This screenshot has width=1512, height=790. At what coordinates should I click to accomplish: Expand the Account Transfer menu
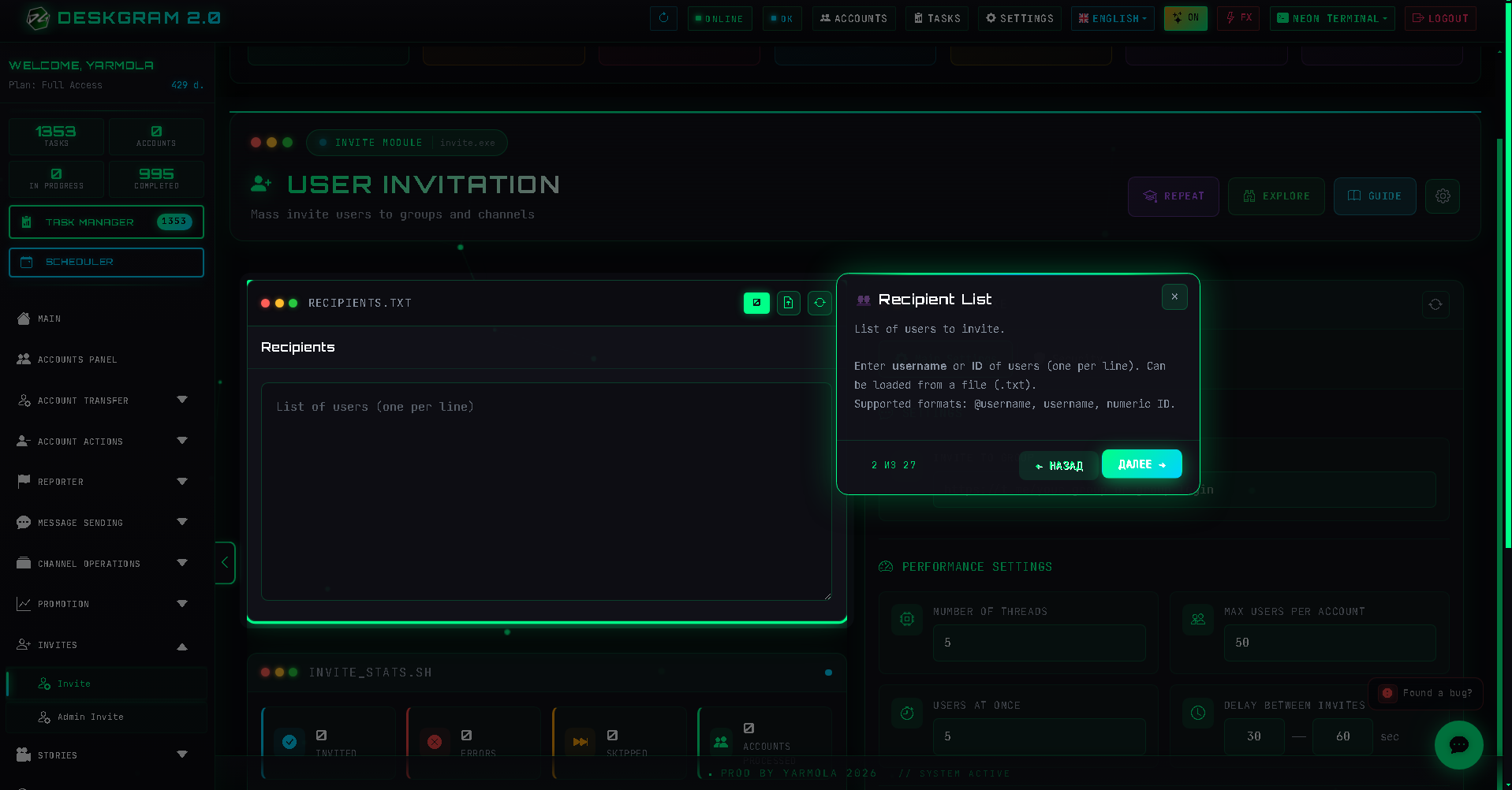106,401
